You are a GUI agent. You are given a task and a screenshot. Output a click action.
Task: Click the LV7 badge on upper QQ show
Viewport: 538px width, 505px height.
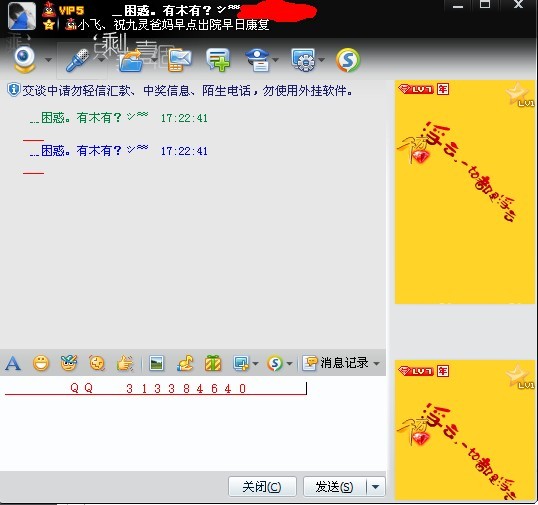pos(416,89)
